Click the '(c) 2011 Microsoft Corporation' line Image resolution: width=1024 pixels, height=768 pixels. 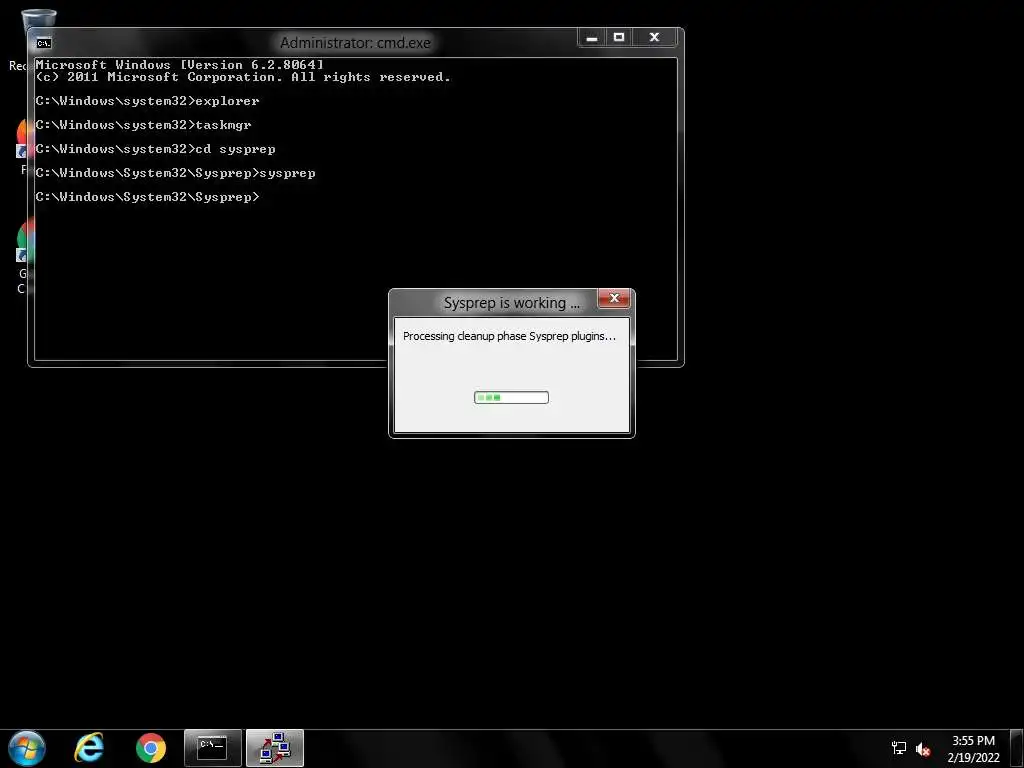243,77
